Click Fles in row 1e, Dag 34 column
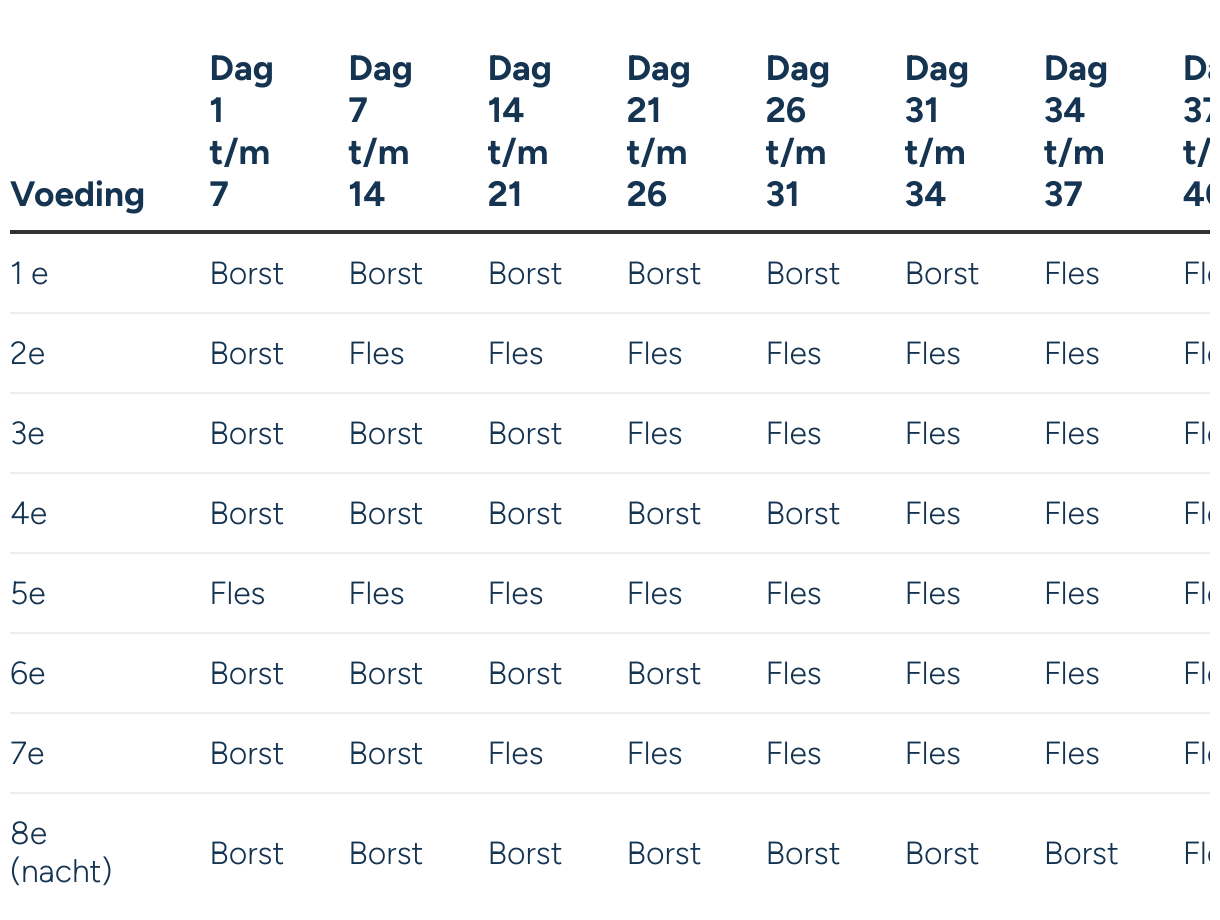Viewport: 1220px width, 920px height. coord(1072,274)
